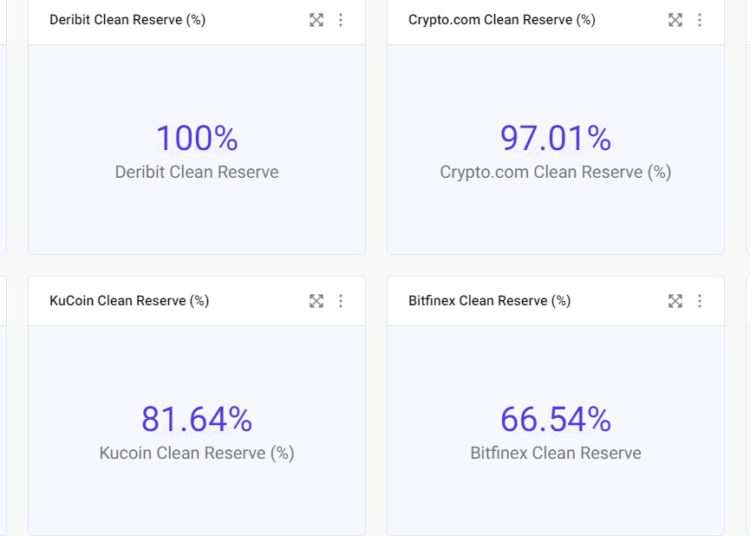Click the 81.64% KuCoin reserve value
This screenshot has height=536, width=750.
pyautogui.click(x=197, y=419)
